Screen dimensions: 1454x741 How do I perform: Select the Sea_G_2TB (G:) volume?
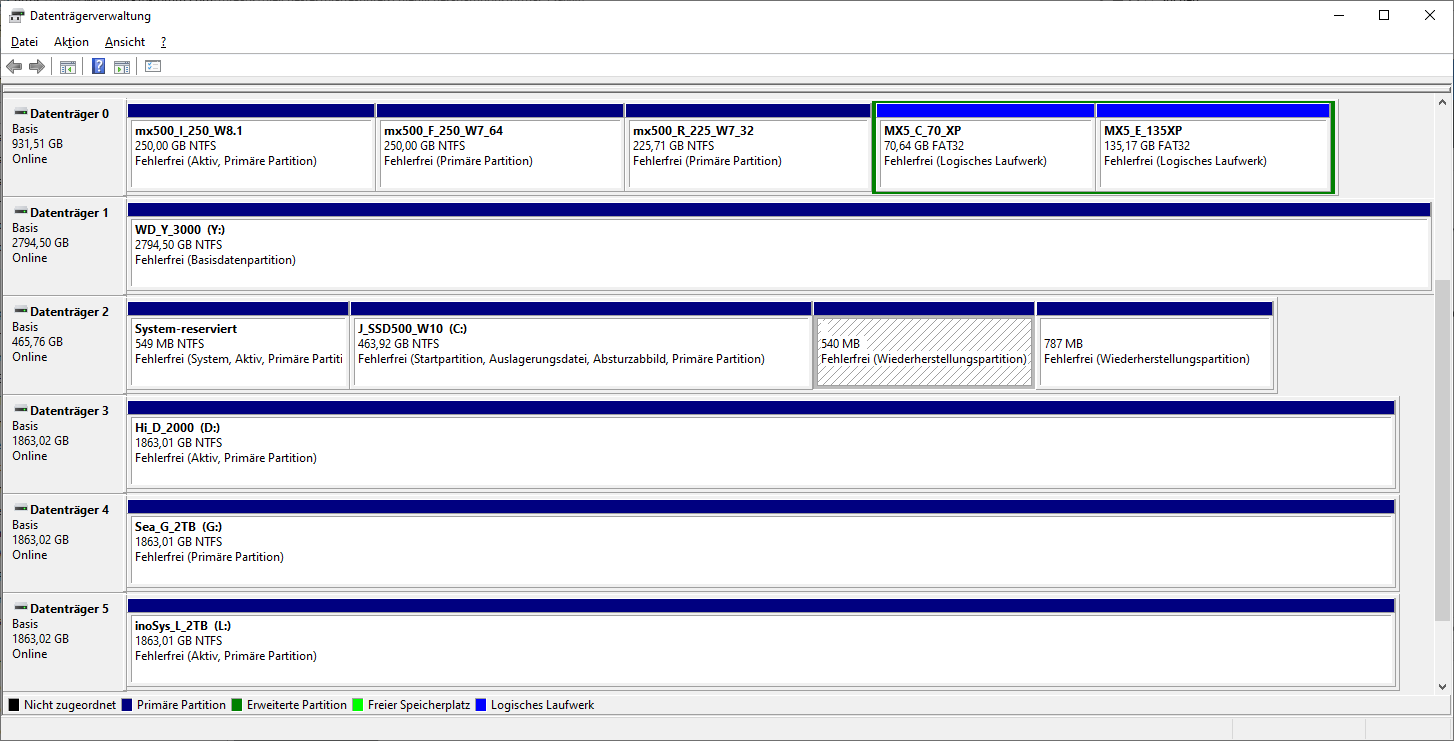pos(761,542)
